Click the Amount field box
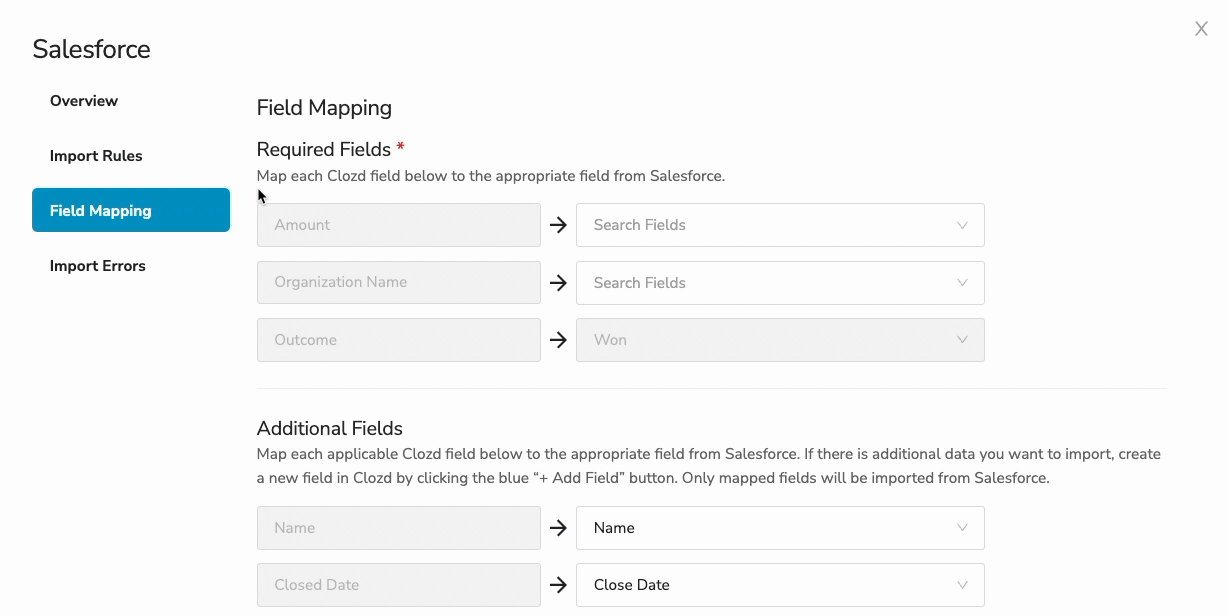 pos(398,225)
